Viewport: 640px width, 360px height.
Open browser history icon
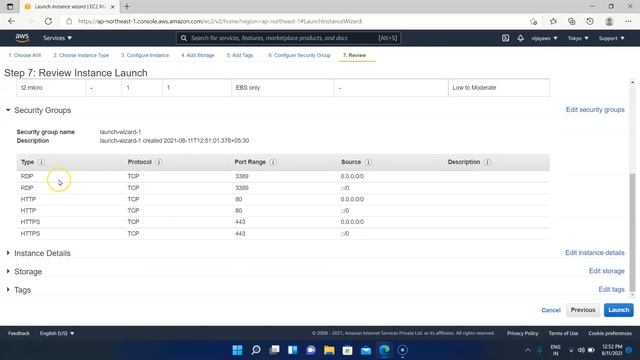[590, 21]
